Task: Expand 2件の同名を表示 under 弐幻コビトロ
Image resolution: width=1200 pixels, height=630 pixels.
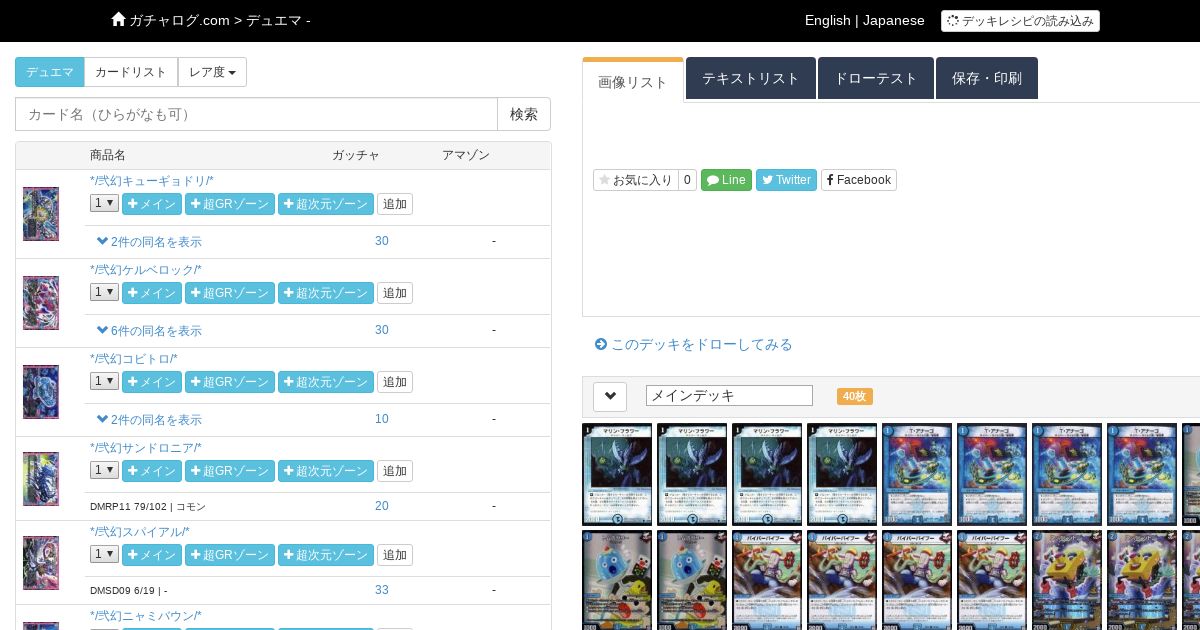Action: pos(149,420)
